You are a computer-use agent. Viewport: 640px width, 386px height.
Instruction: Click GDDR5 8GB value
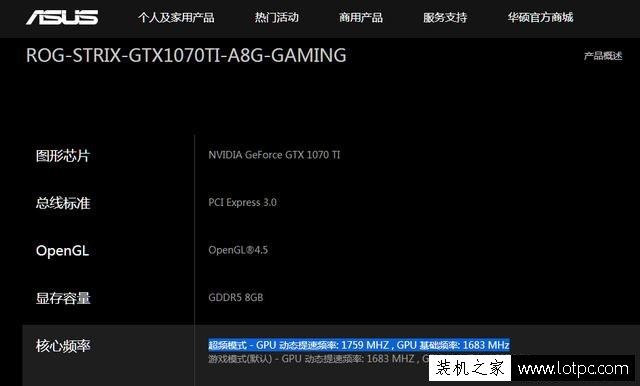coord(236,297)
